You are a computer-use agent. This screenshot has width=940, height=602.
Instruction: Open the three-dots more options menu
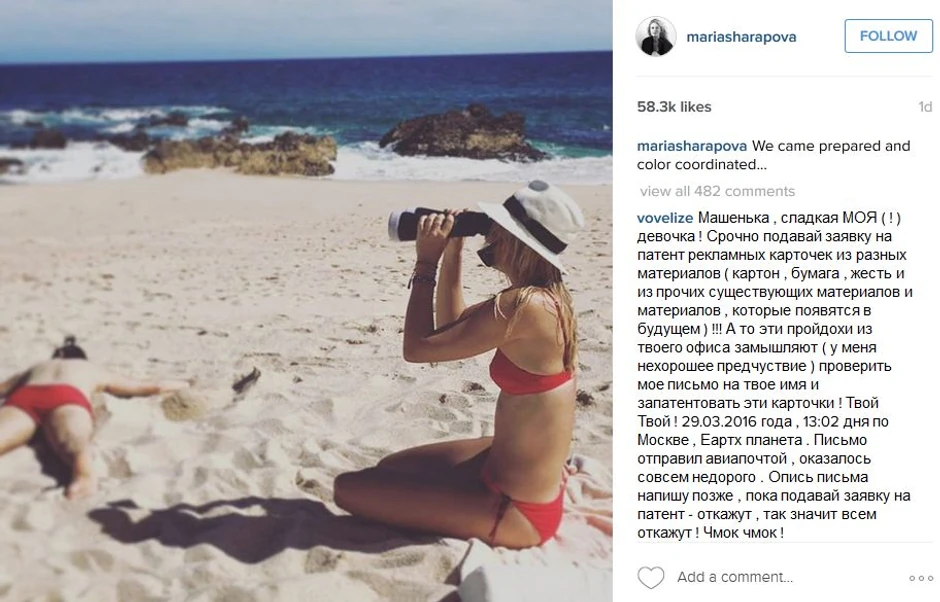tap(921, 578)
